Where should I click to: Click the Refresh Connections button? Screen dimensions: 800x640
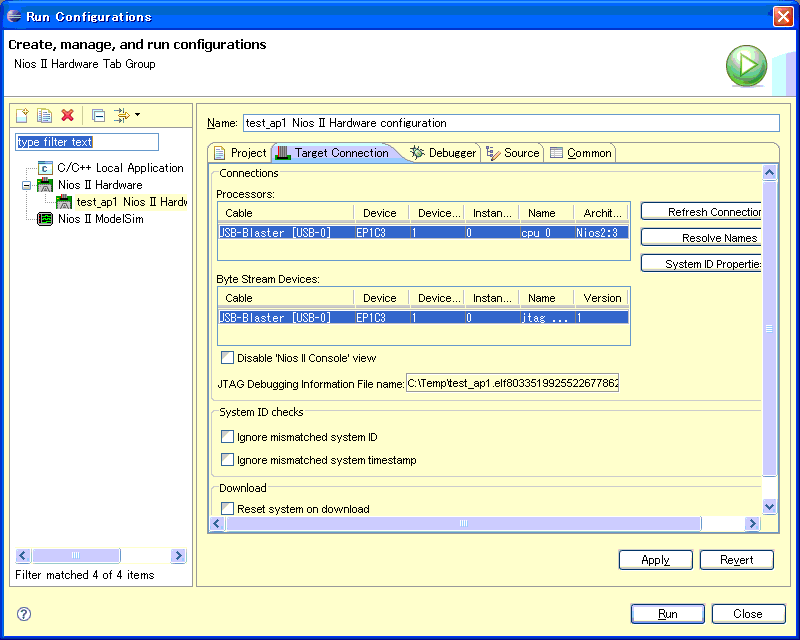pos(701,212)
